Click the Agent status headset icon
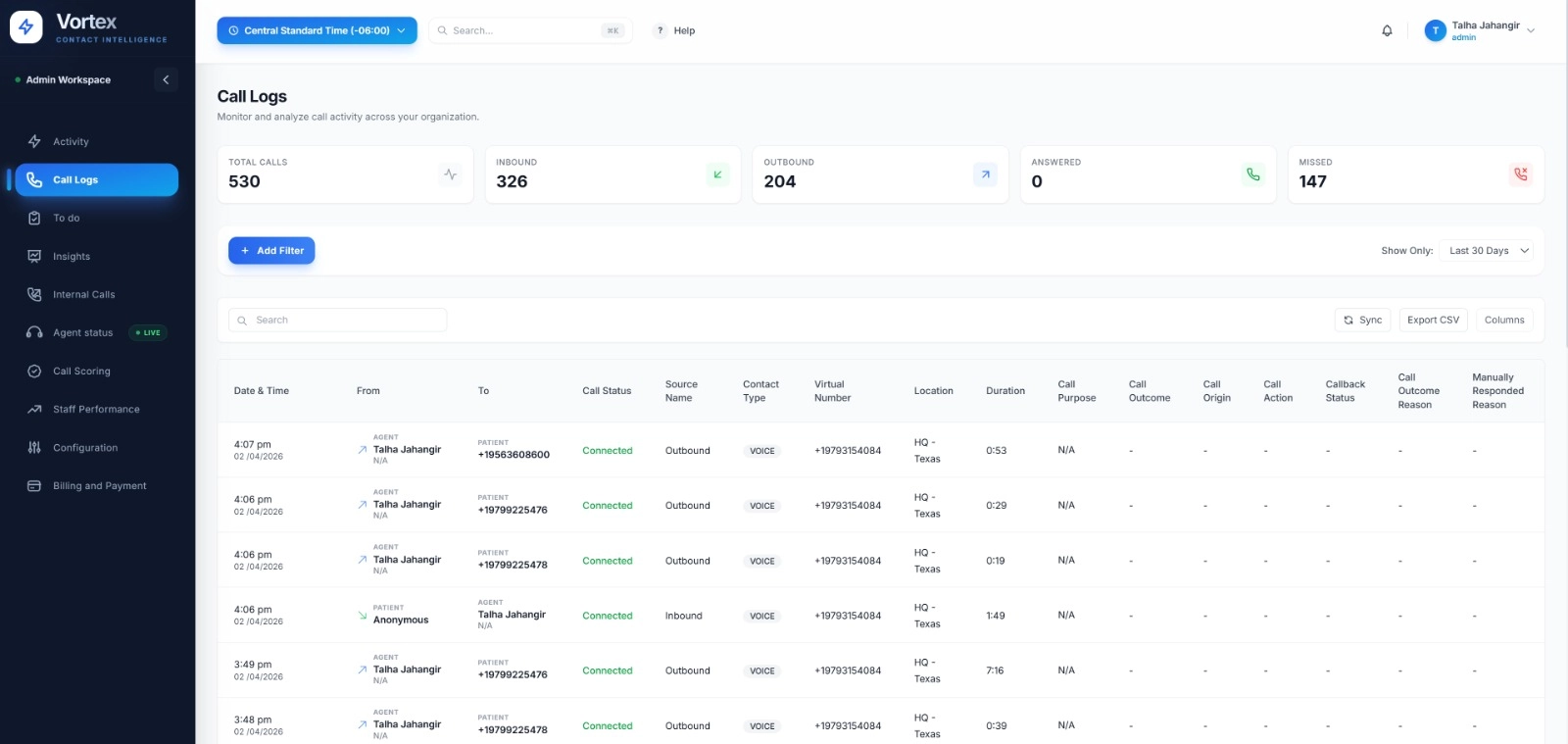This screenshot has height=744, width=1568. (34, 332)
